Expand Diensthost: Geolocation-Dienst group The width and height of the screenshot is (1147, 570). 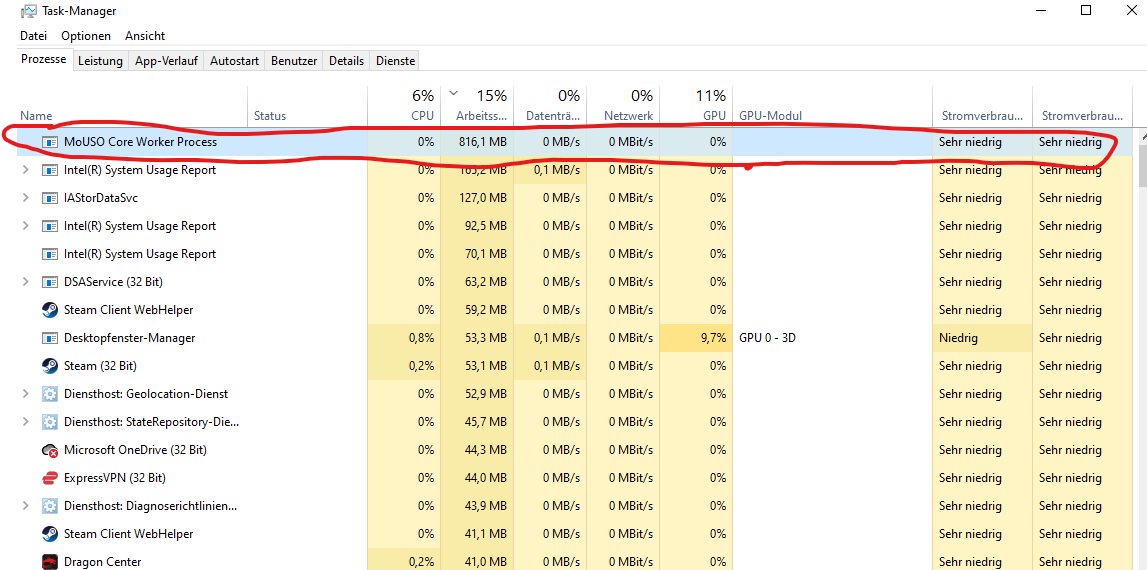[26, 394]
